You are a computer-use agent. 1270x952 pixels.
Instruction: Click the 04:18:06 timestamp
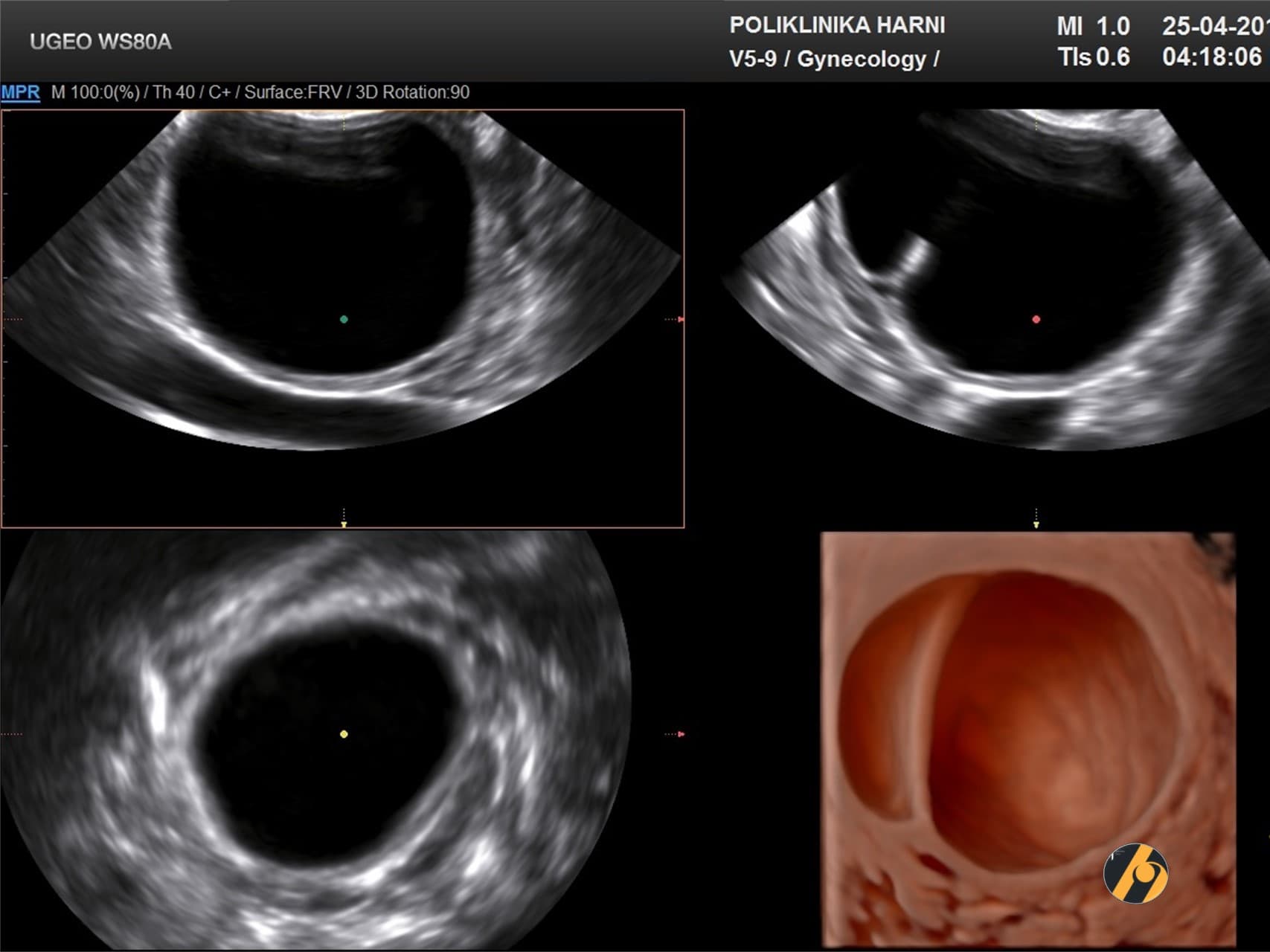tap(1212, 57)
